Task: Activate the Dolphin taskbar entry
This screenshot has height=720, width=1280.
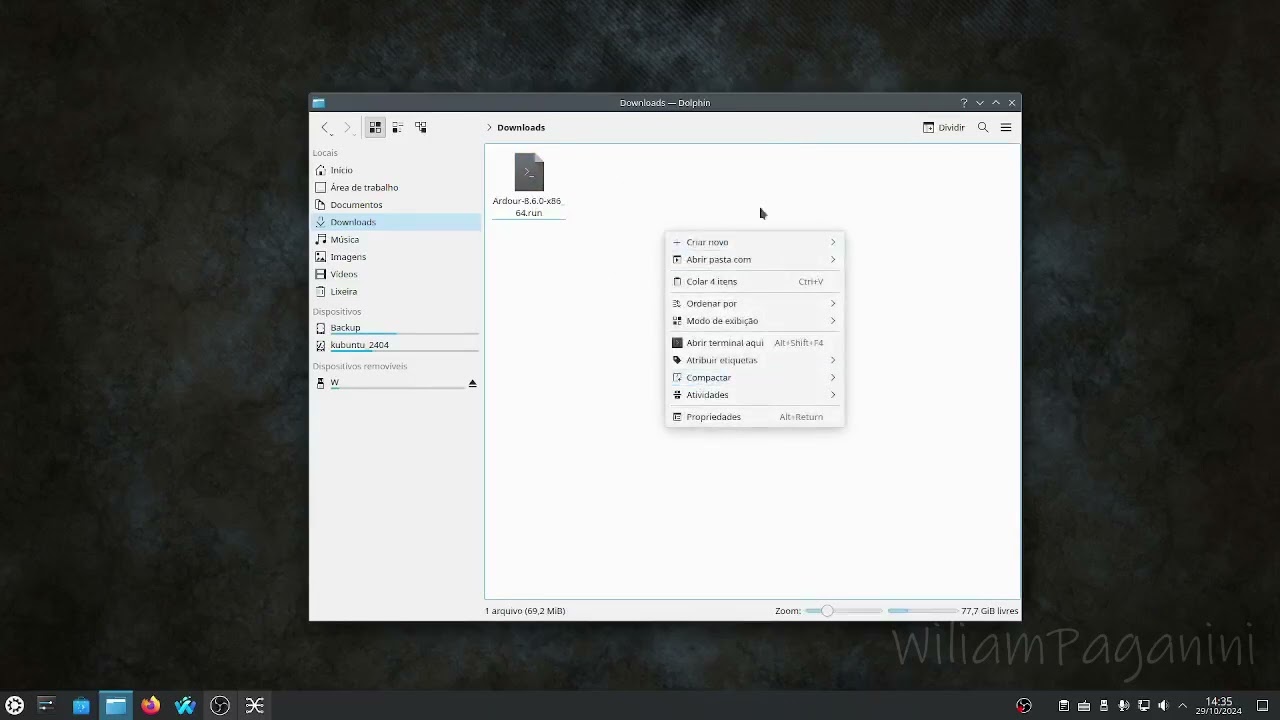Action: tap(116, 706)
